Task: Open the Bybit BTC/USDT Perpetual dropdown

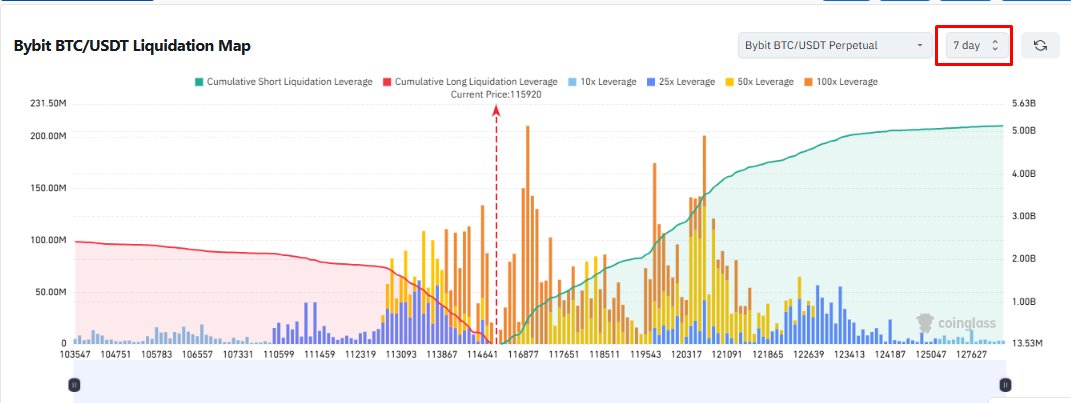Action: point(833,46)
